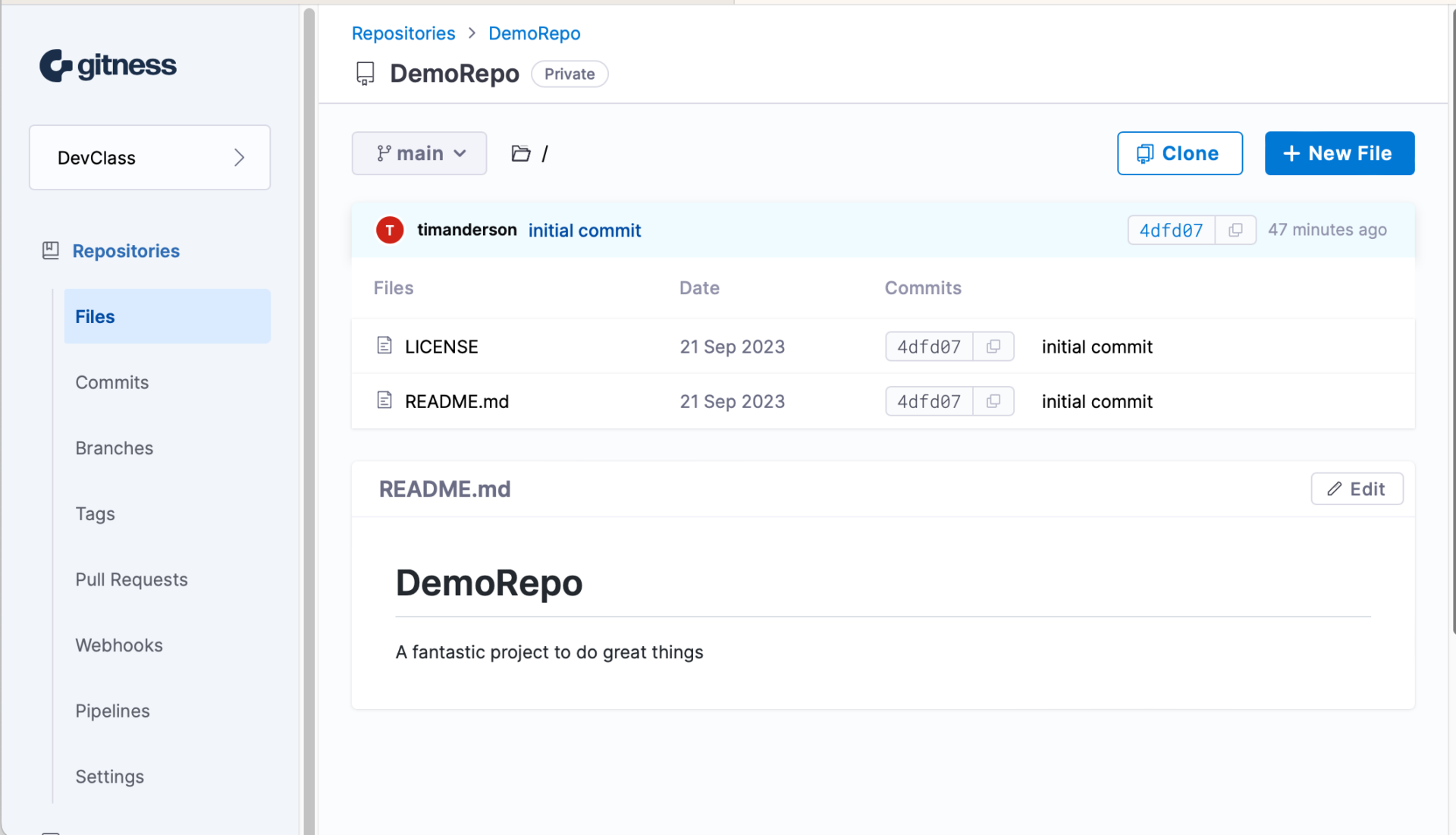Screen dimensions: 1456x835
Task: Open the Pipelines section
Action: 112,711
